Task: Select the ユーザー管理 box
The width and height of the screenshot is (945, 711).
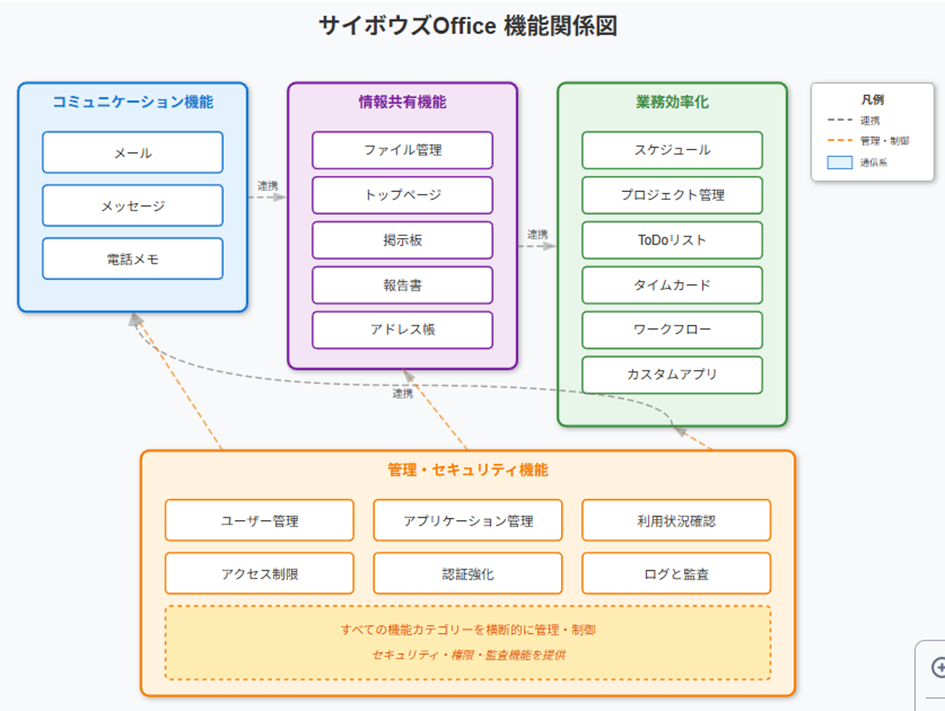Action: pyautogui.click(x=259, y=521)
